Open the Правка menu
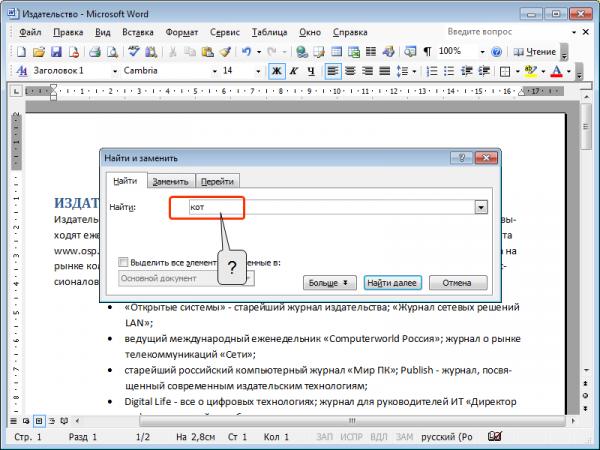This screenshot has width=600, height=450. 68,33
